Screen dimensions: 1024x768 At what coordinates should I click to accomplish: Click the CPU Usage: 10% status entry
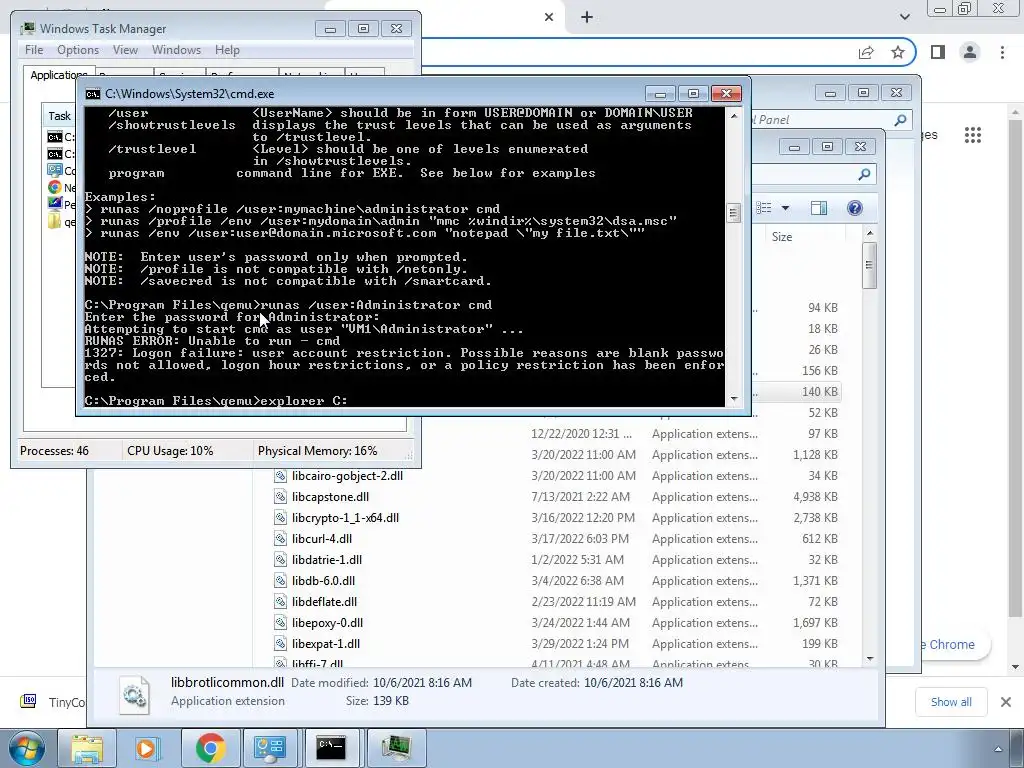170,451
